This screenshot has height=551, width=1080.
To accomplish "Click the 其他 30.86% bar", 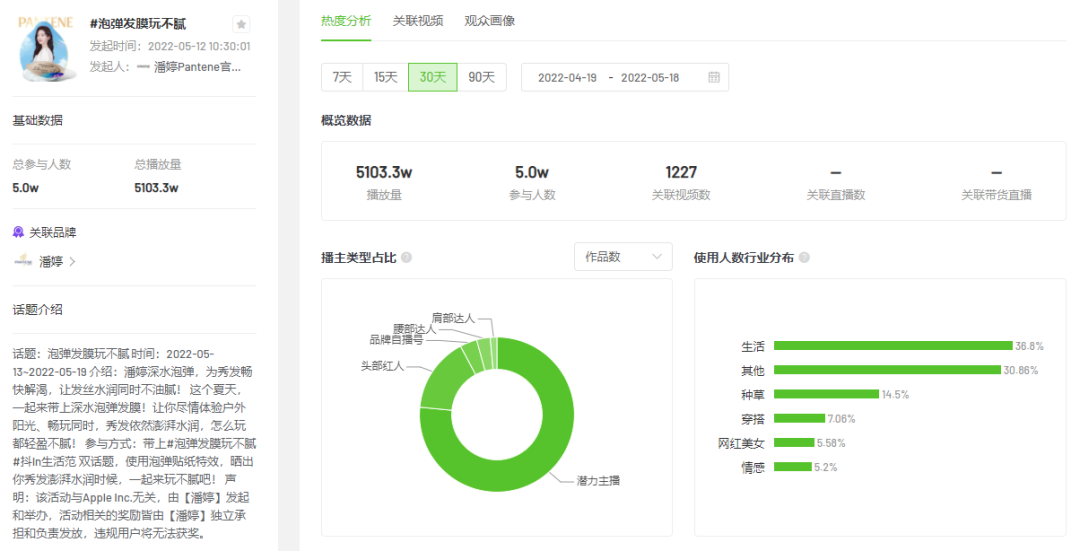I will 887,370.
